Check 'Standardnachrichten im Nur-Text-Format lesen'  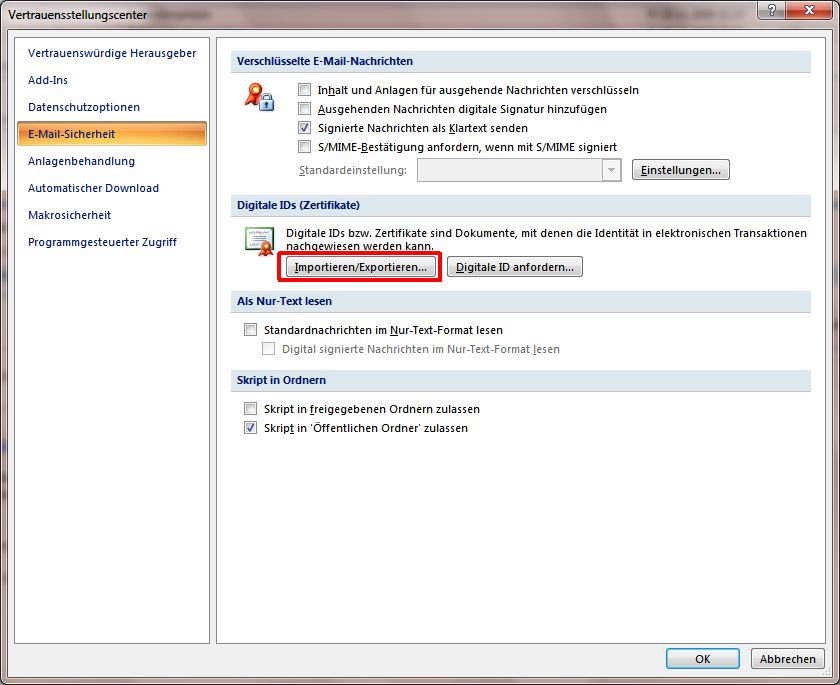[251, 330]
